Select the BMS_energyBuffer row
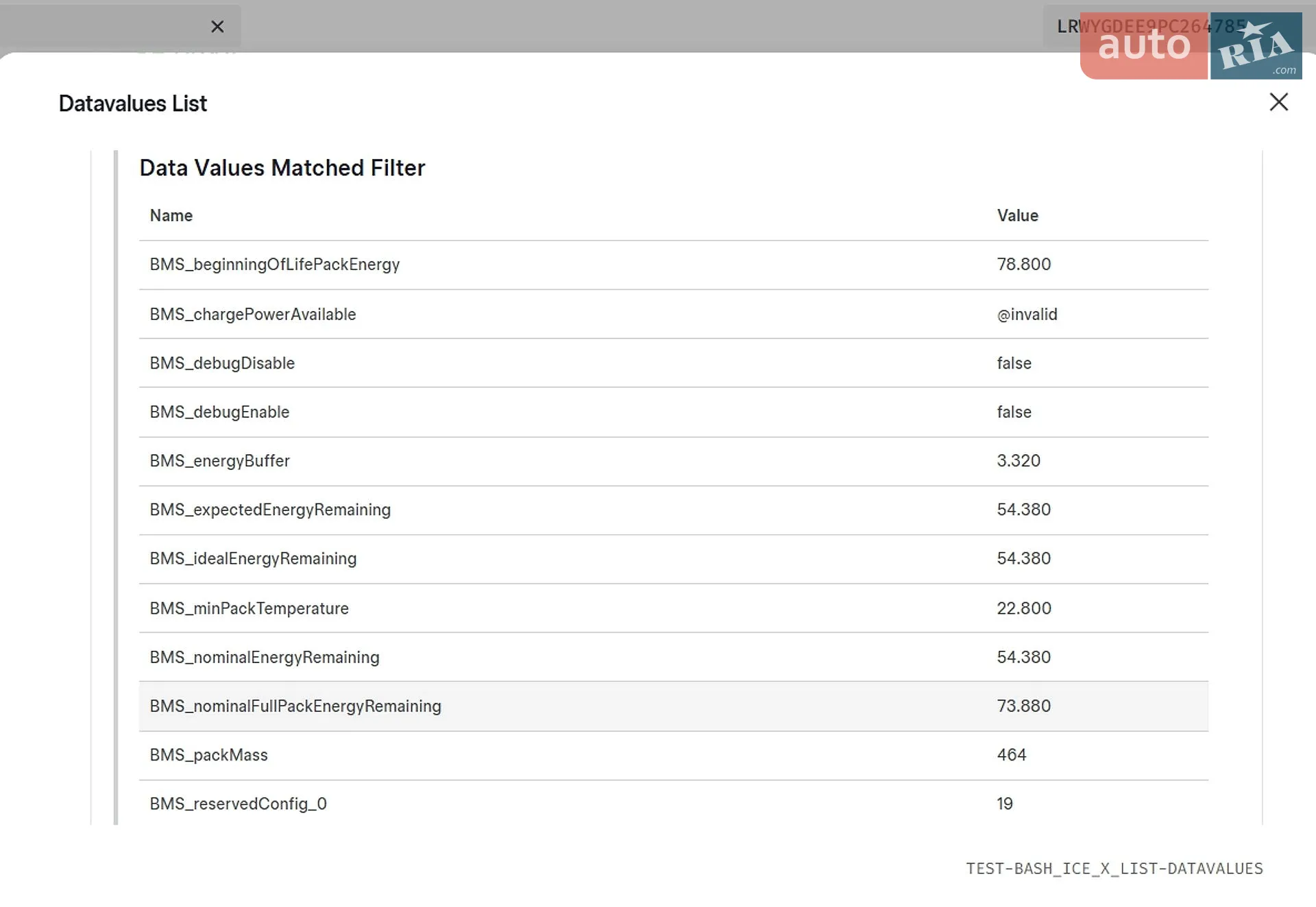This screenshot has width=1316, height=907. (673, 461)
